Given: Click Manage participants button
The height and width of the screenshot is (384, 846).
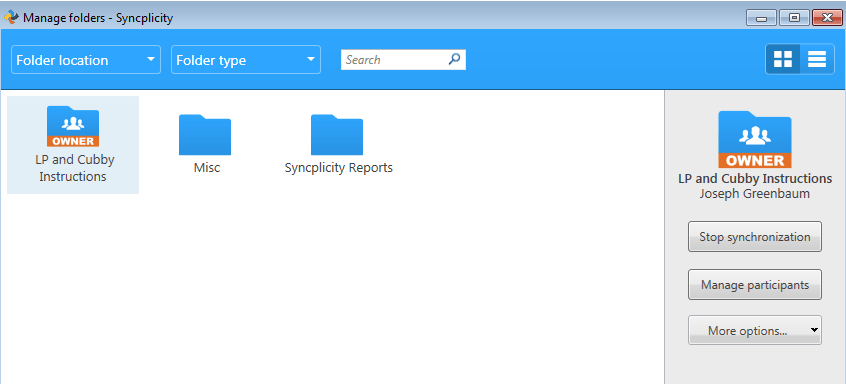Looking at the screenshot, I should point(754,285).
